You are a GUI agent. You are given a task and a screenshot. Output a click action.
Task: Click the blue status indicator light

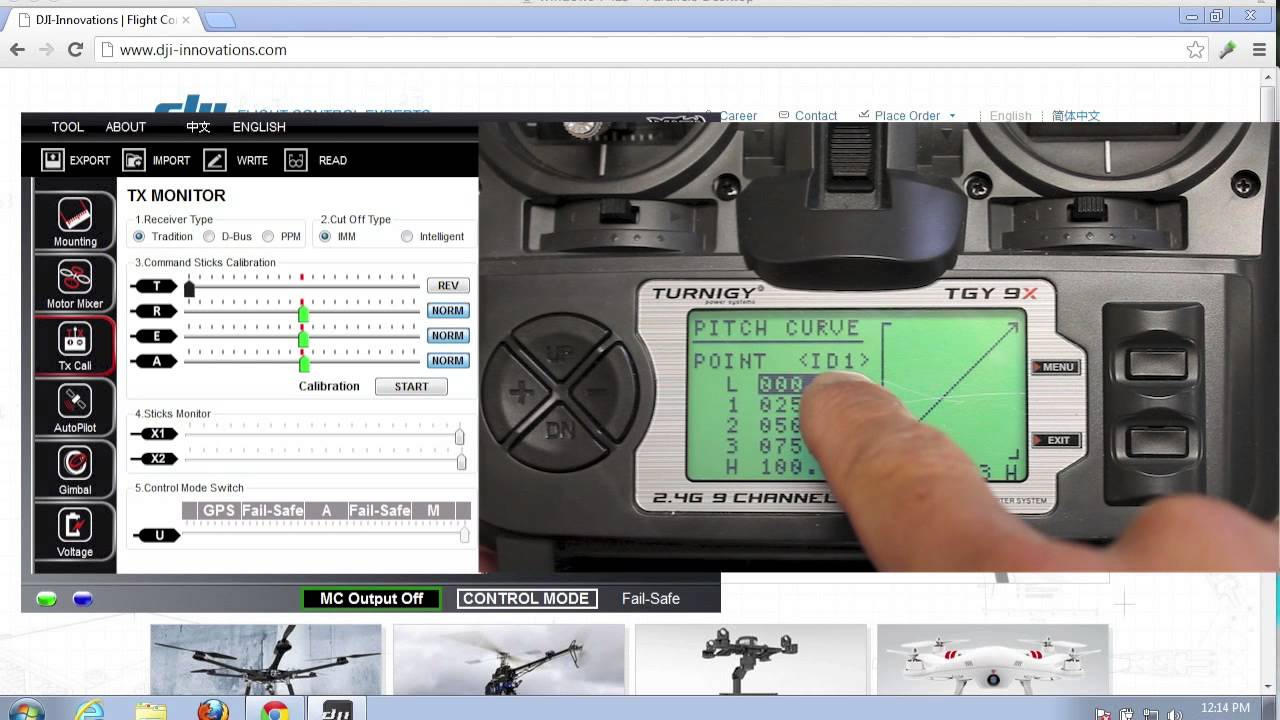pos(83,599)
